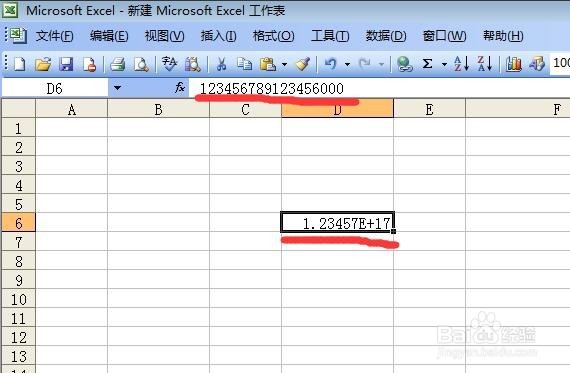Select row 12 header
Screen dimensions: 570x373
point(19,336)
